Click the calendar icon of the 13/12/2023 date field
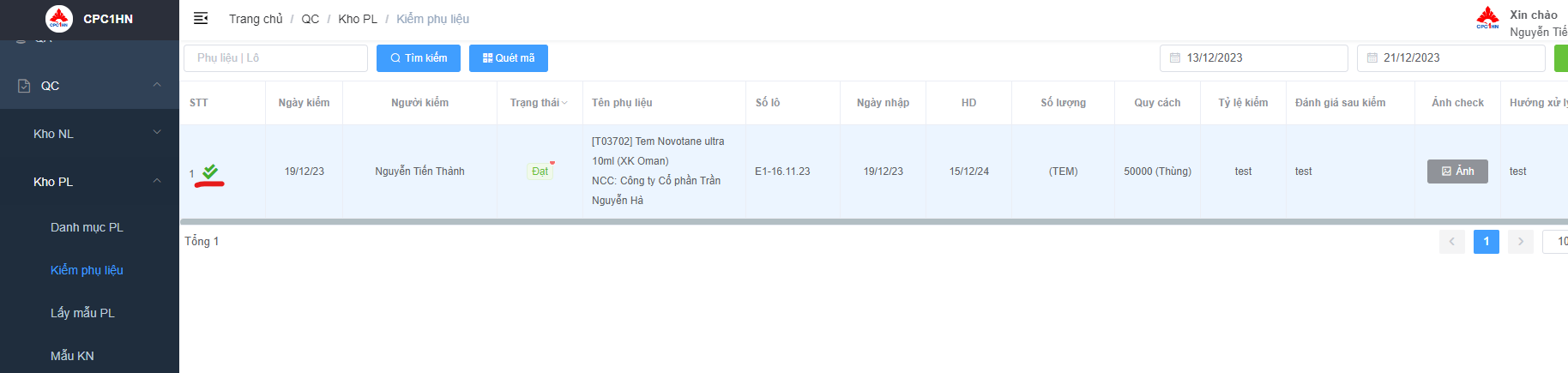1568x373 pixels. coord(1175,58)
